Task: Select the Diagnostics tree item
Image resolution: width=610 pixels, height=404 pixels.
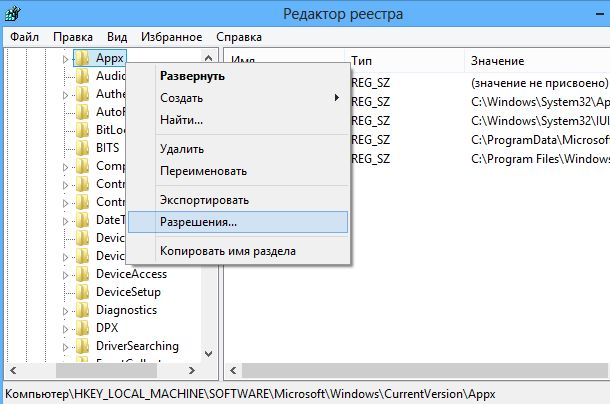Action: (x=126, y=310)
